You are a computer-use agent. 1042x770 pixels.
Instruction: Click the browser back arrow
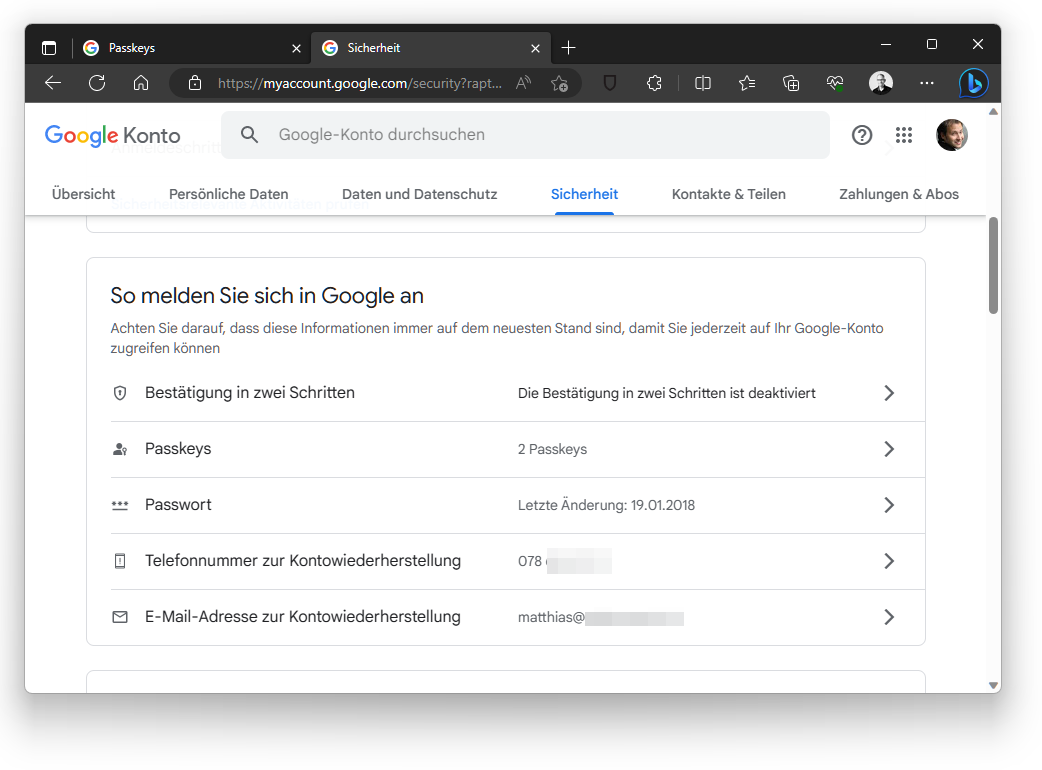53,83
